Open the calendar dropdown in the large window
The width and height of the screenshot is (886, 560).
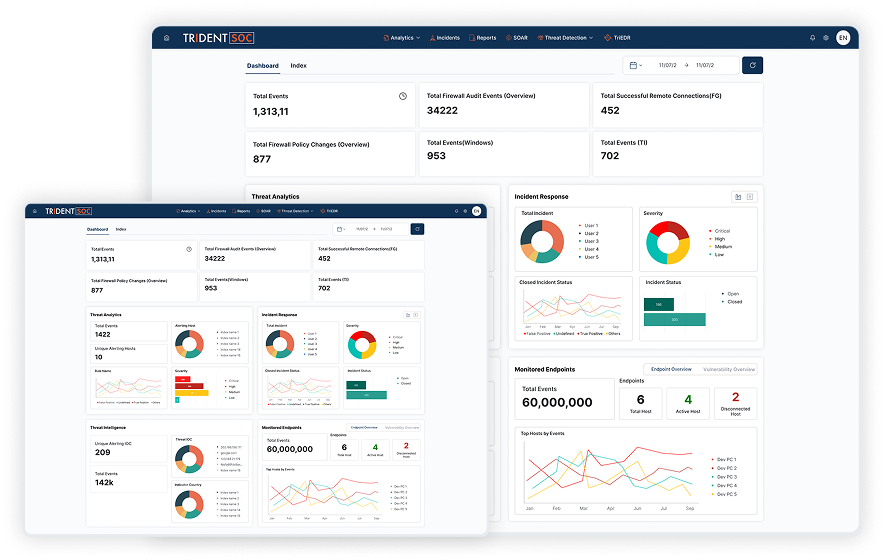(634, 65)
